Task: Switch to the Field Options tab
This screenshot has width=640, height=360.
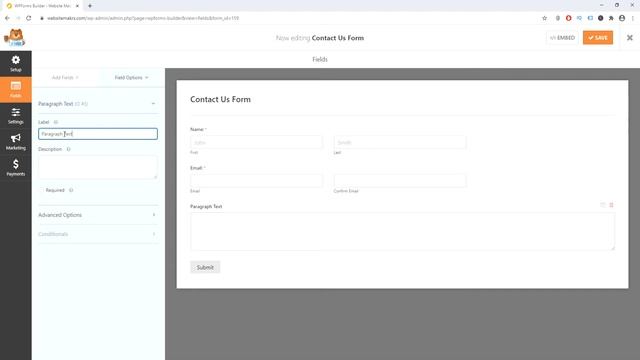Action: 131,78
